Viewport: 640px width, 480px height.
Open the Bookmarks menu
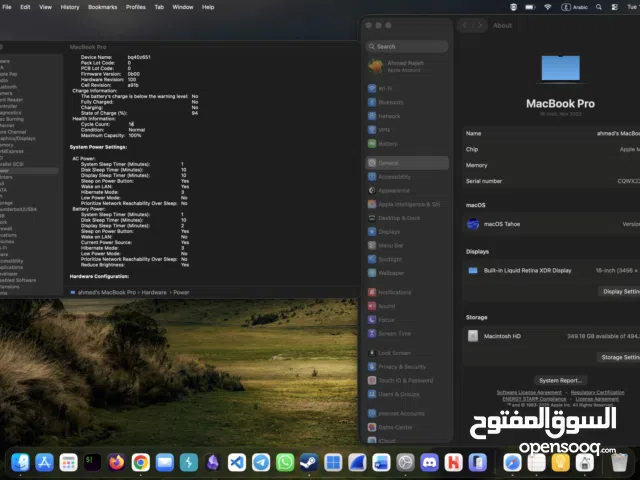(102, 7)
